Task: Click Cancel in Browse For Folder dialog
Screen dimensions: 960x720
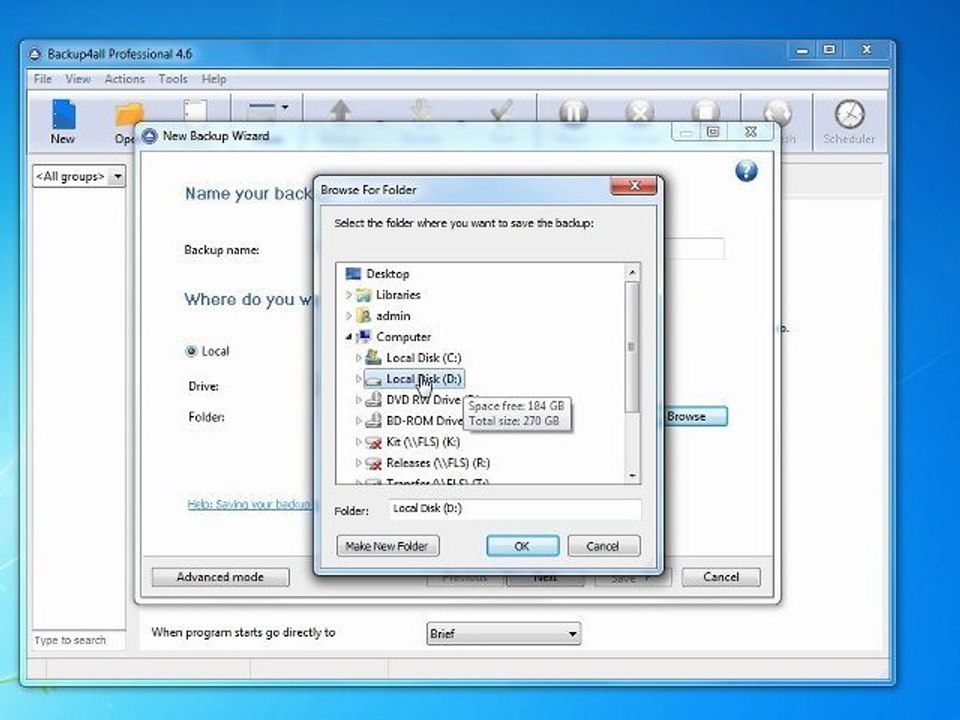Action: (x=603, y=546)
